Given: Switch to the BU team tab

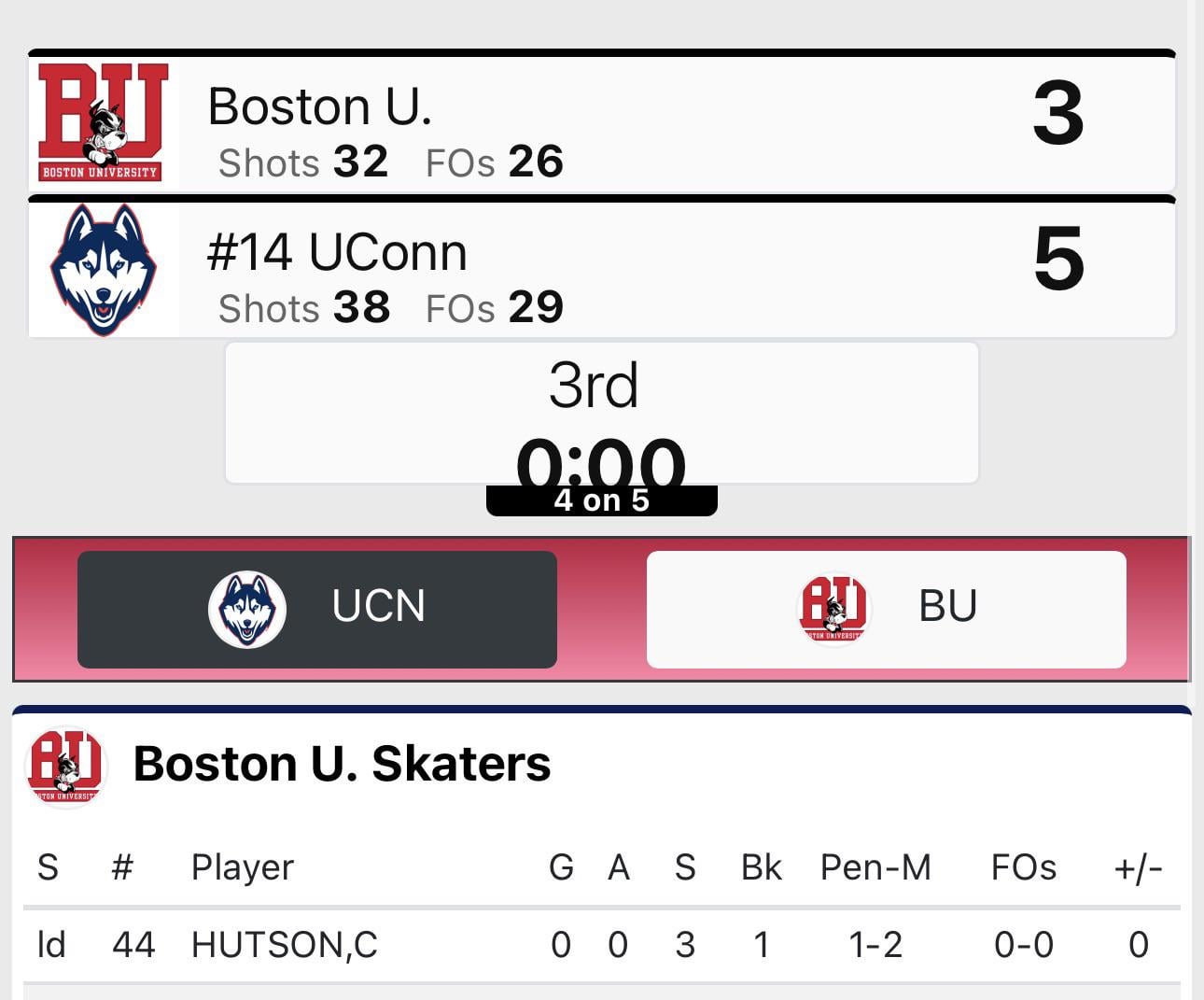Looking at the screenshot, I should click(x=886, y=609).
